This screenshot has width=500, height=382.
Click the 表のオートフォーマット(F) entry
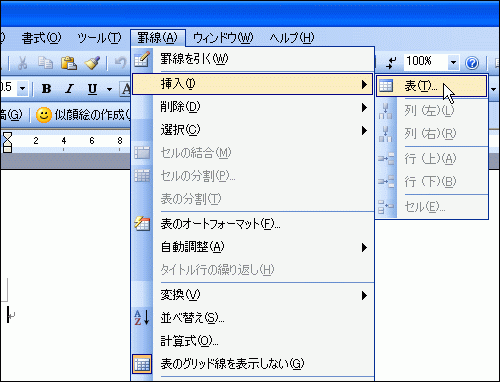[253, 224]
